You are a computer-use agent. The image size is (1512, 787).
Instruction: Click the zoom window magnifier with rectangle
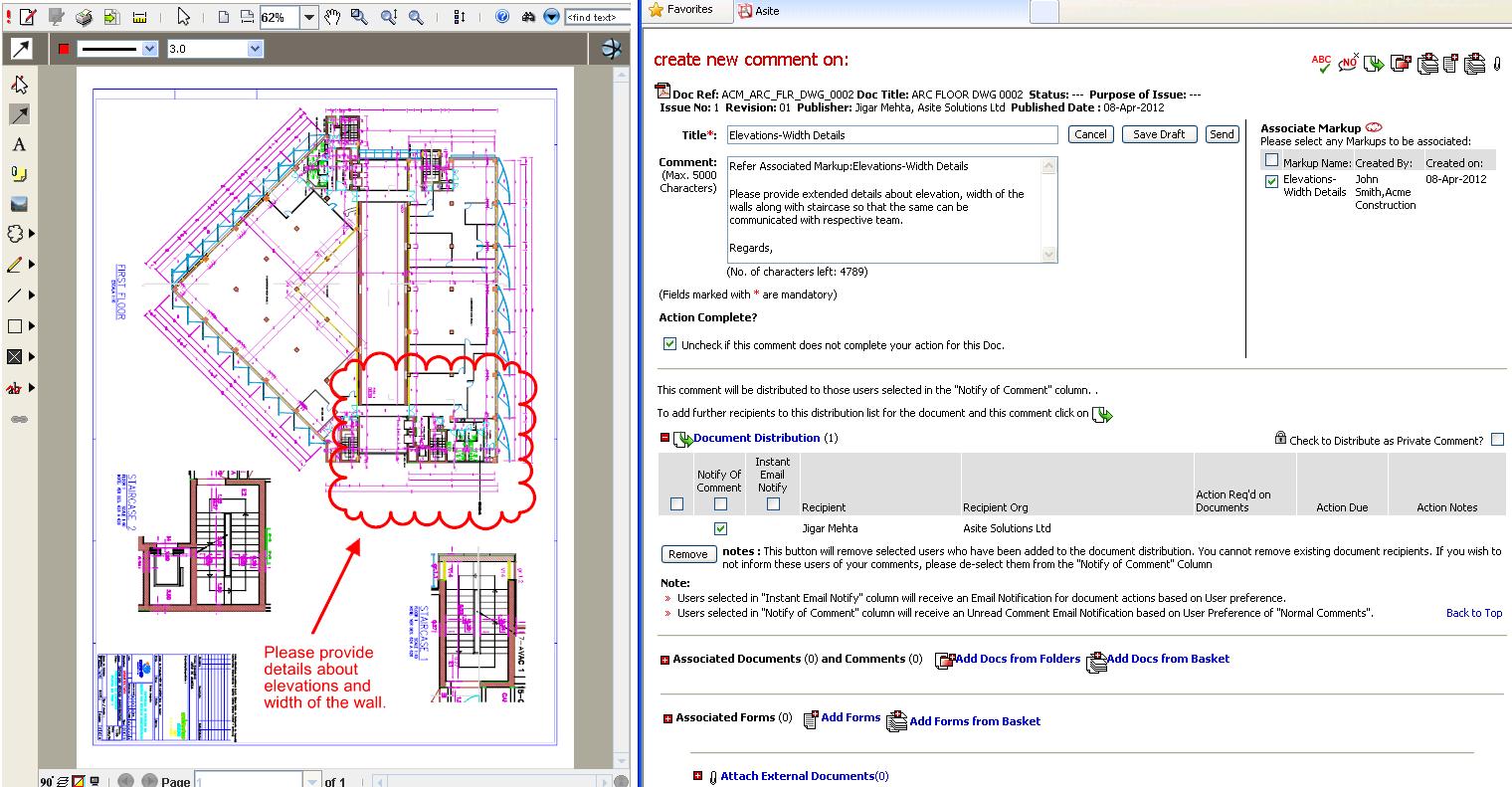359,17
